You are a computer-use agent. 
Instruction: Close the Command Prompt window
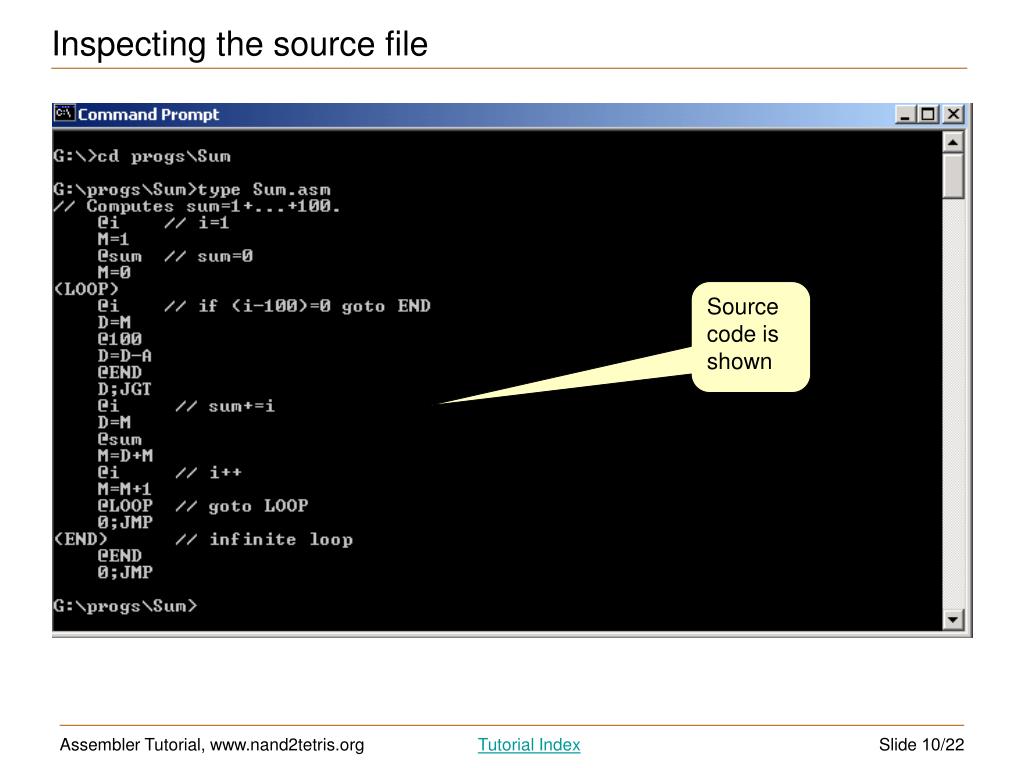[x=953, y=114]
